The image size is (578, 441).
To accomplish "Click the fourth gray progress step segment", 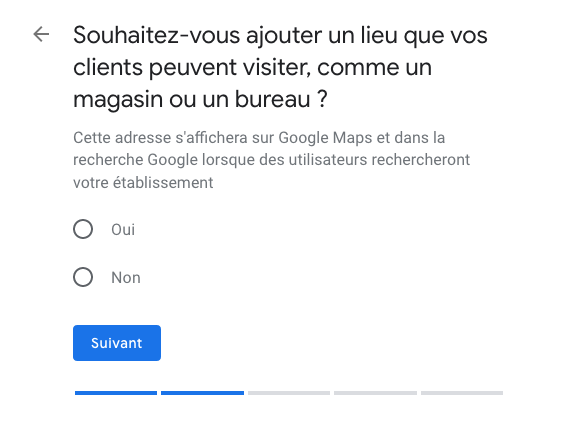I will (375, 393).
